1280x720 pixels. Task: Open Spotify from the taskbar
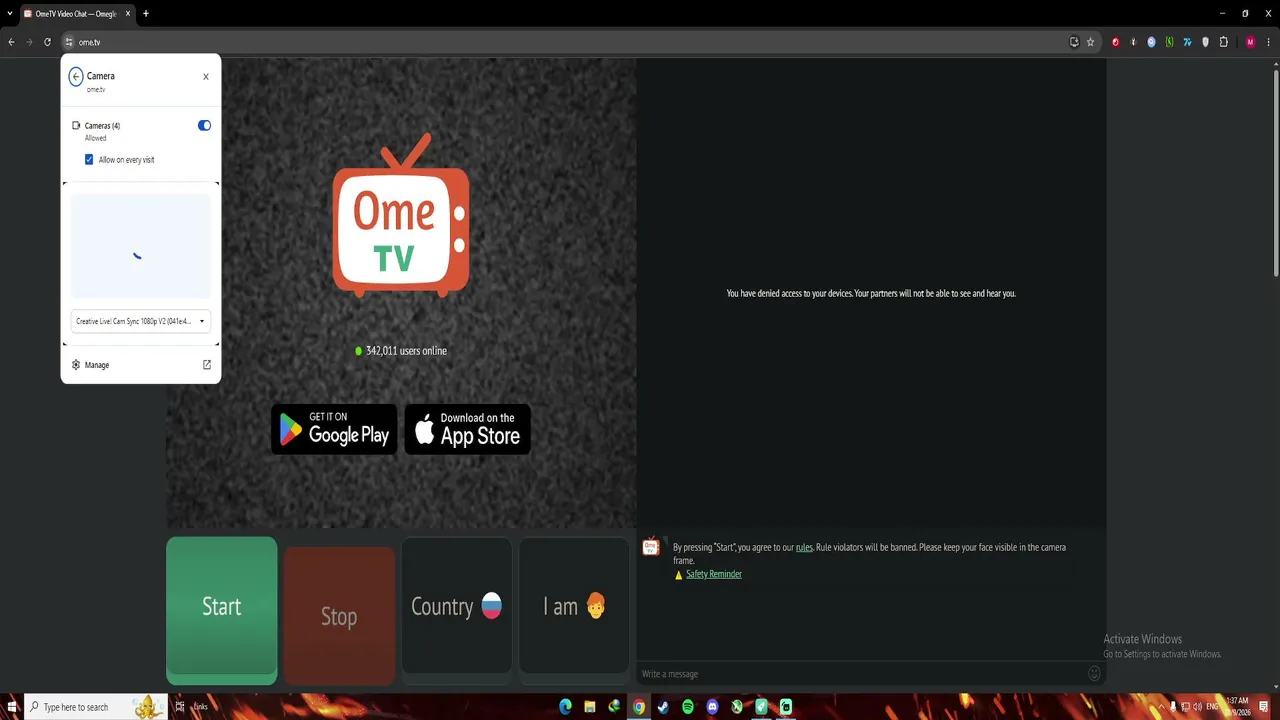[x=688, y=707]
